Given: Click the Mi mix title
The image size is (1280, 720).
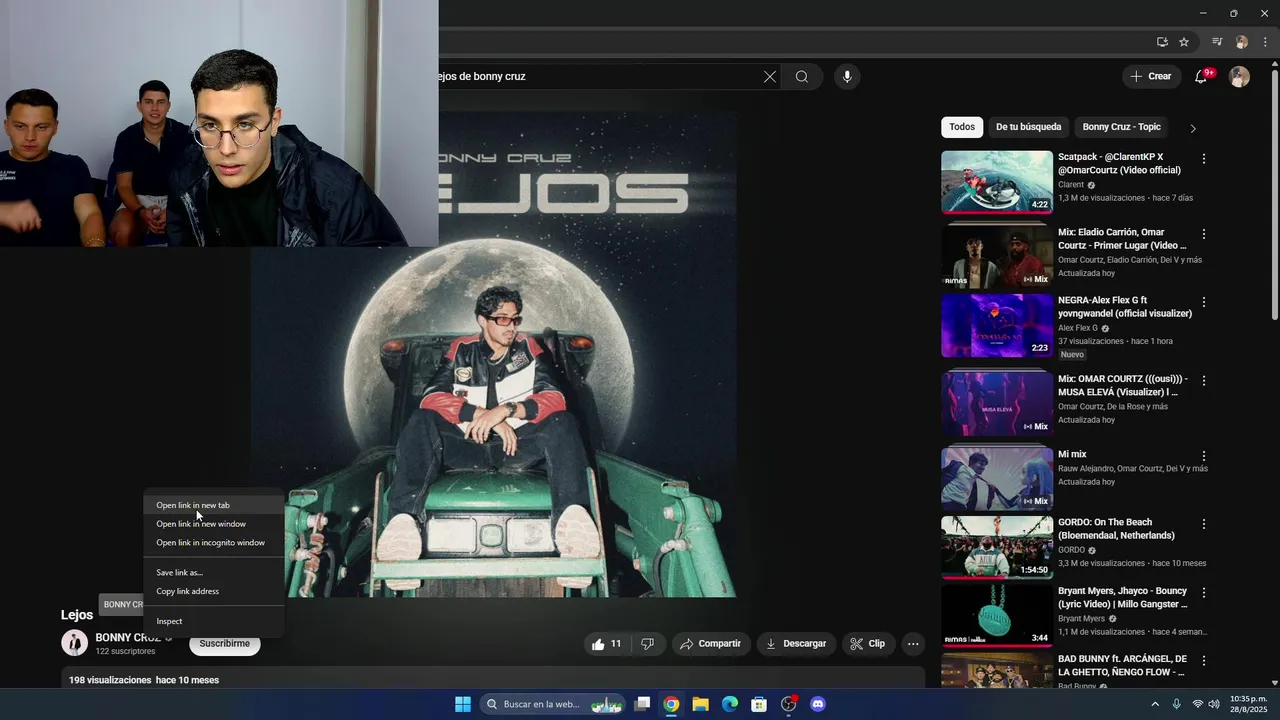Looking at the screenshot, I should (1072, 454).
